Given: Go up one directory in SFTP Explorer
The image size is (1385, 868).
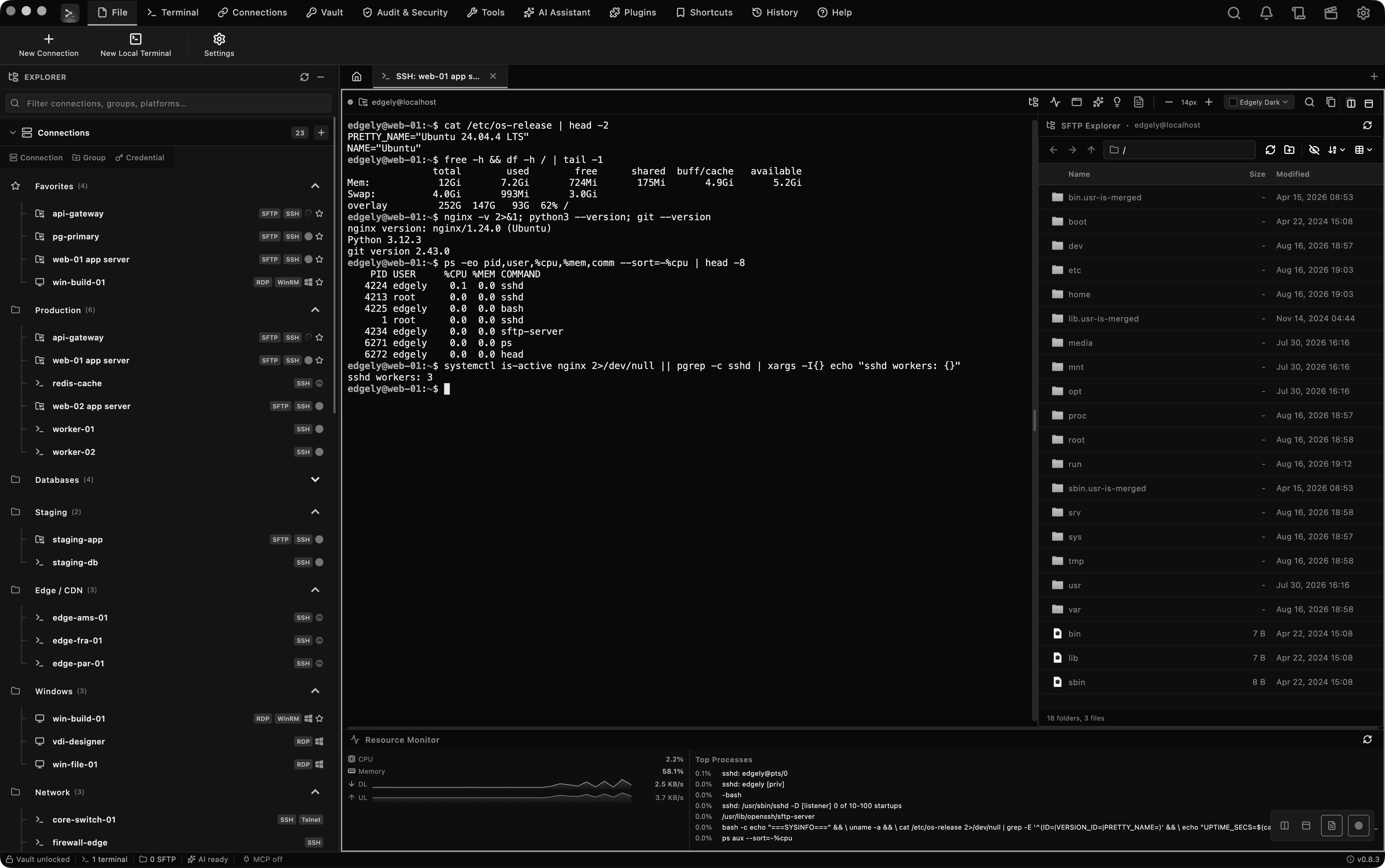Looking at the screenshot, I should 1091,150.
